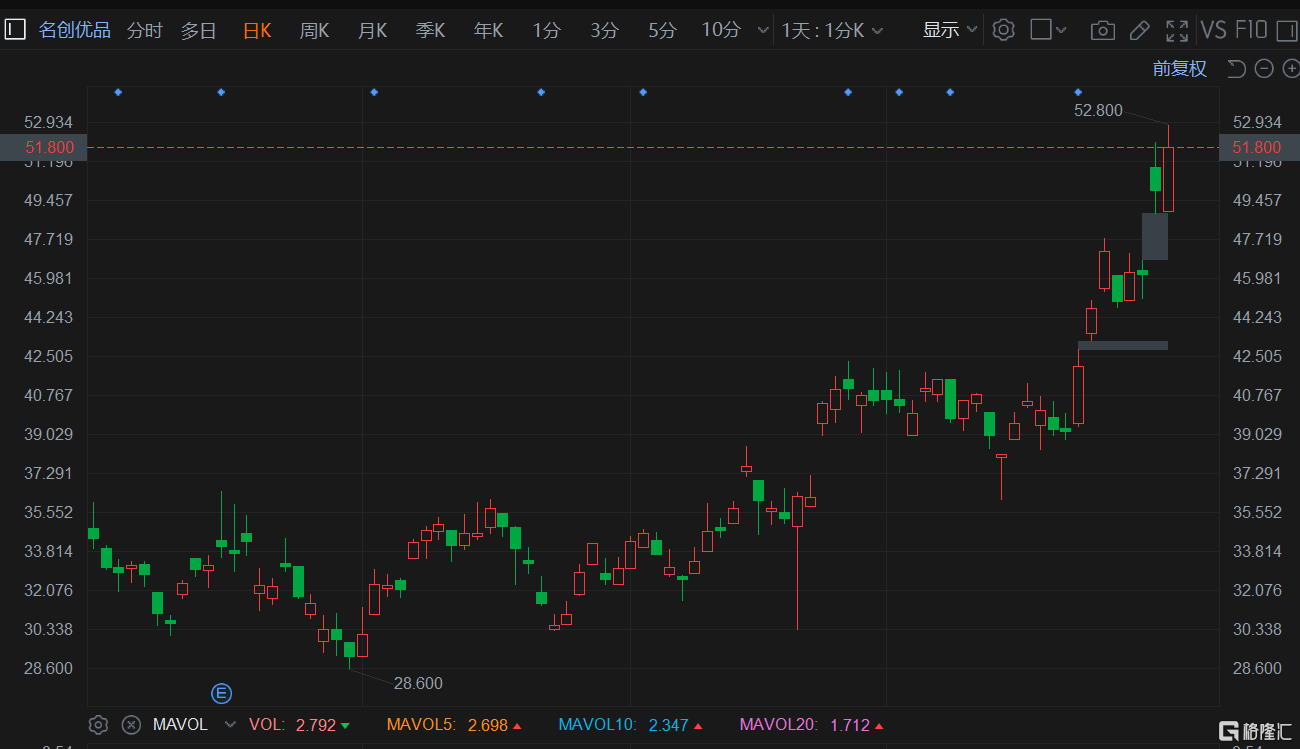This screenshot has height=749, width=1300.
Task: Switch to the 周K weekly tab
Action: click(x=314, y=30)
